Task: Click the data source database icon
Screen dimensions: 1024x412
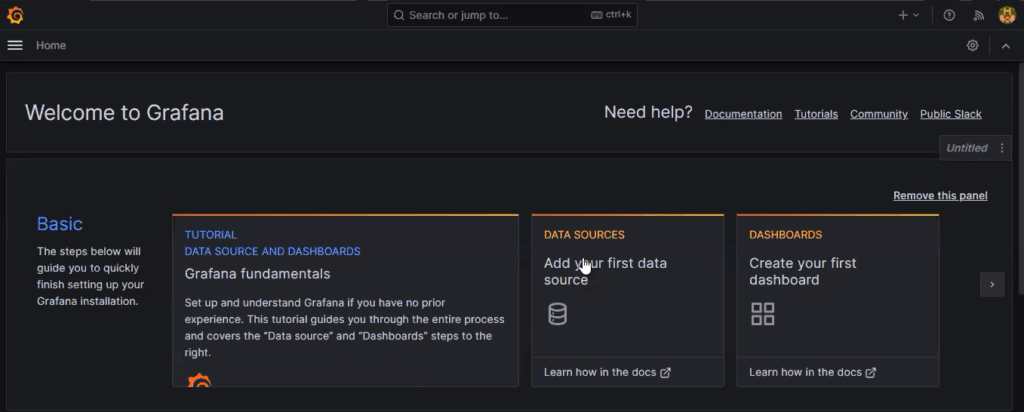Action: (557, 314)
